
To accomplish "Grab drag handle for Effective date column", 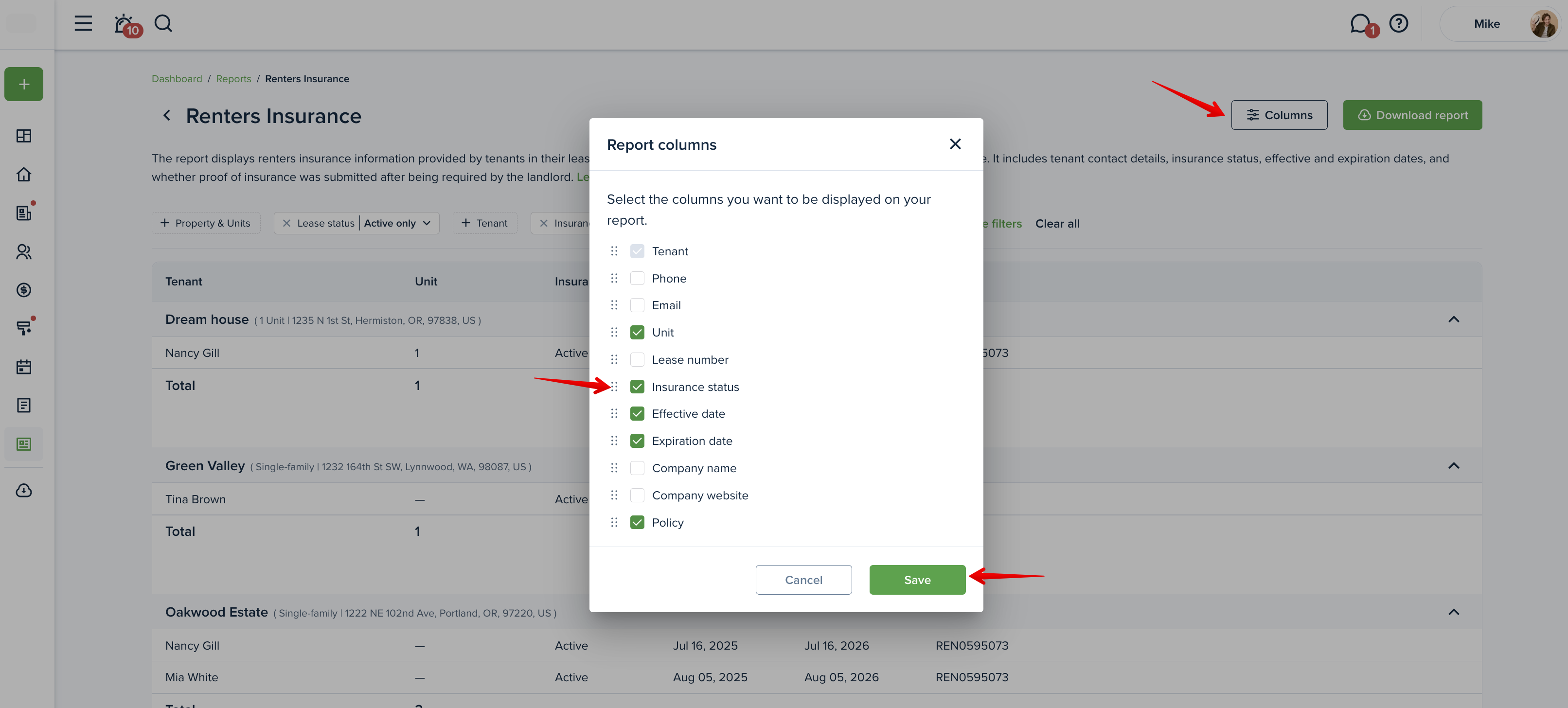I will tap(614, 413).
